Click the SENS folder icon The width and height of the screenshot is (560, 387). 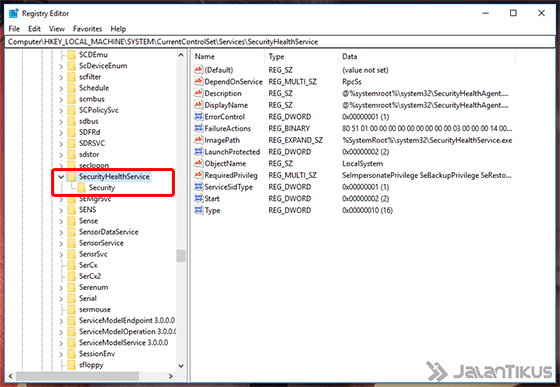[x=72, y=210]
